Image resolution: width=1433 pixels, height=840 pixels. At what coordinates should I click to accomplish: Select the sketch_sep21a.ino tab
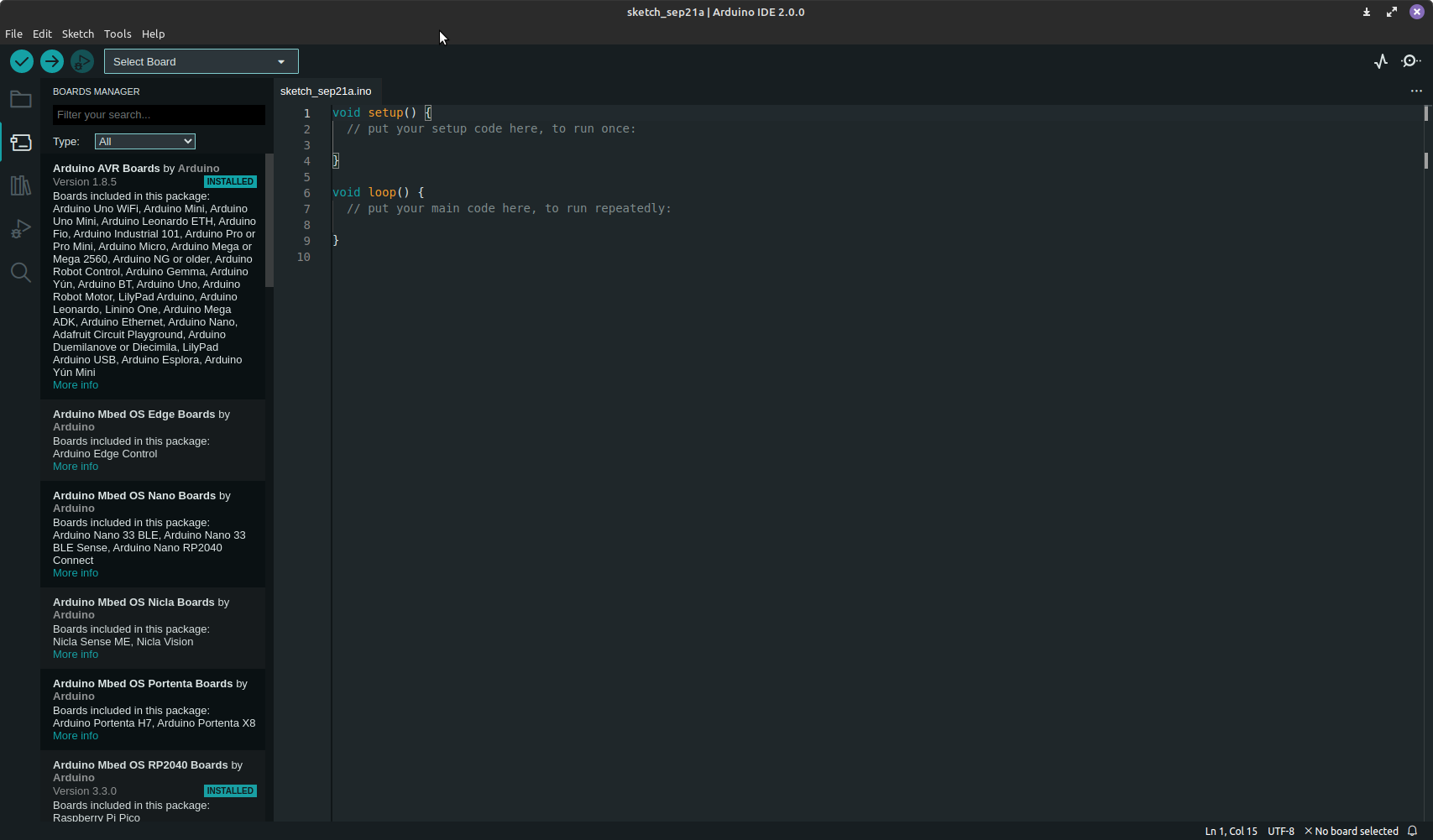point(326,91)
